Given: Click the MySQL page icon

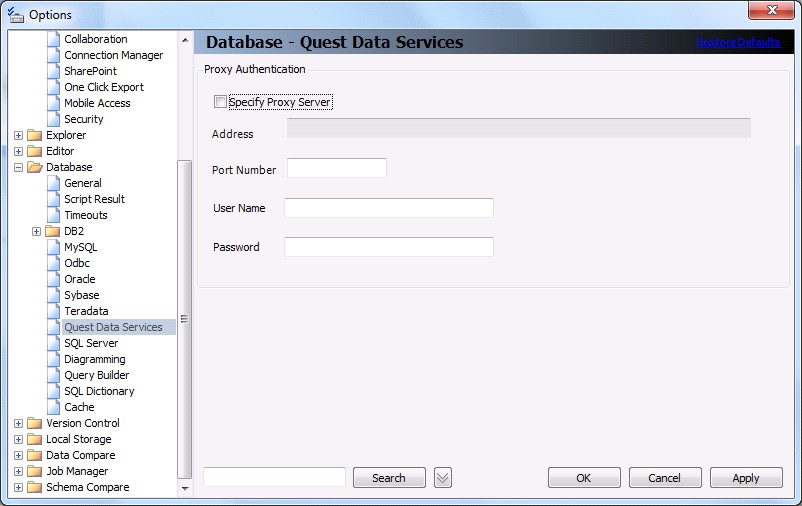Looking at the screenshot, I should (x=54, y=248).
